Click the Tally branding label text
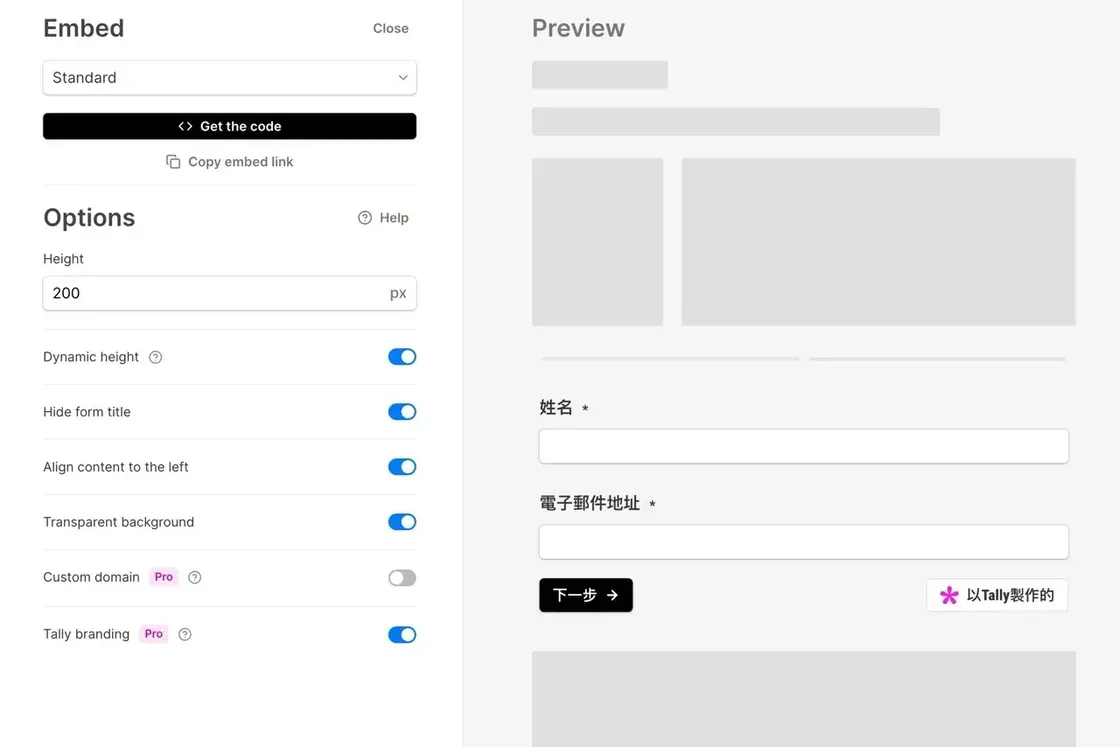 [86, 634]
